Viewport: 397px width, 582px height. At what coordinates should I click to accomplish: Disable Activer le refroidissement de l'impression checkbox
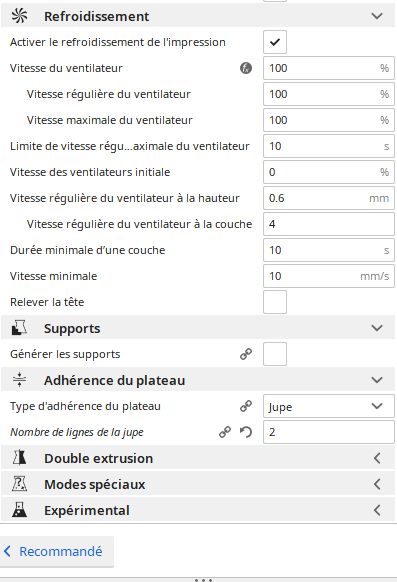coord(275,42)
